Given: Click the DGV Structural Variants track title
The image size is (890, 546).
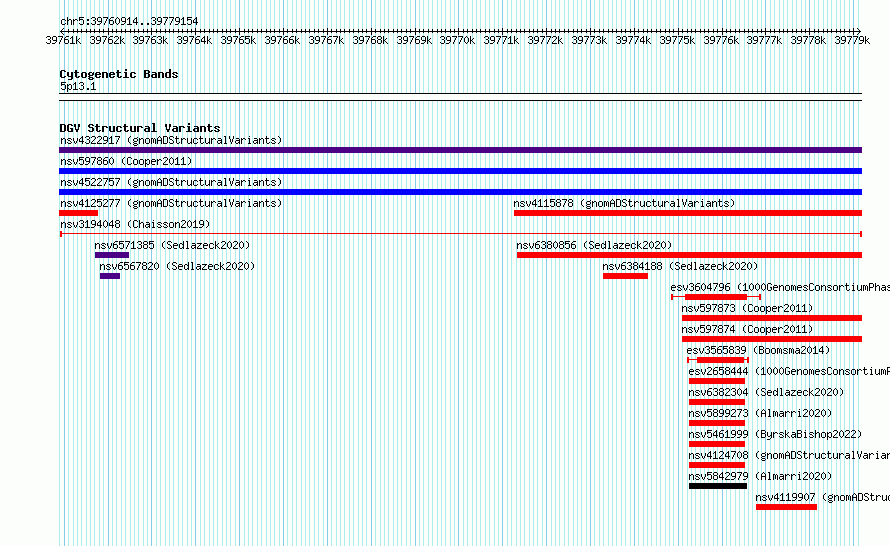Looking at the screenshot, I should (x=140, y=128).
